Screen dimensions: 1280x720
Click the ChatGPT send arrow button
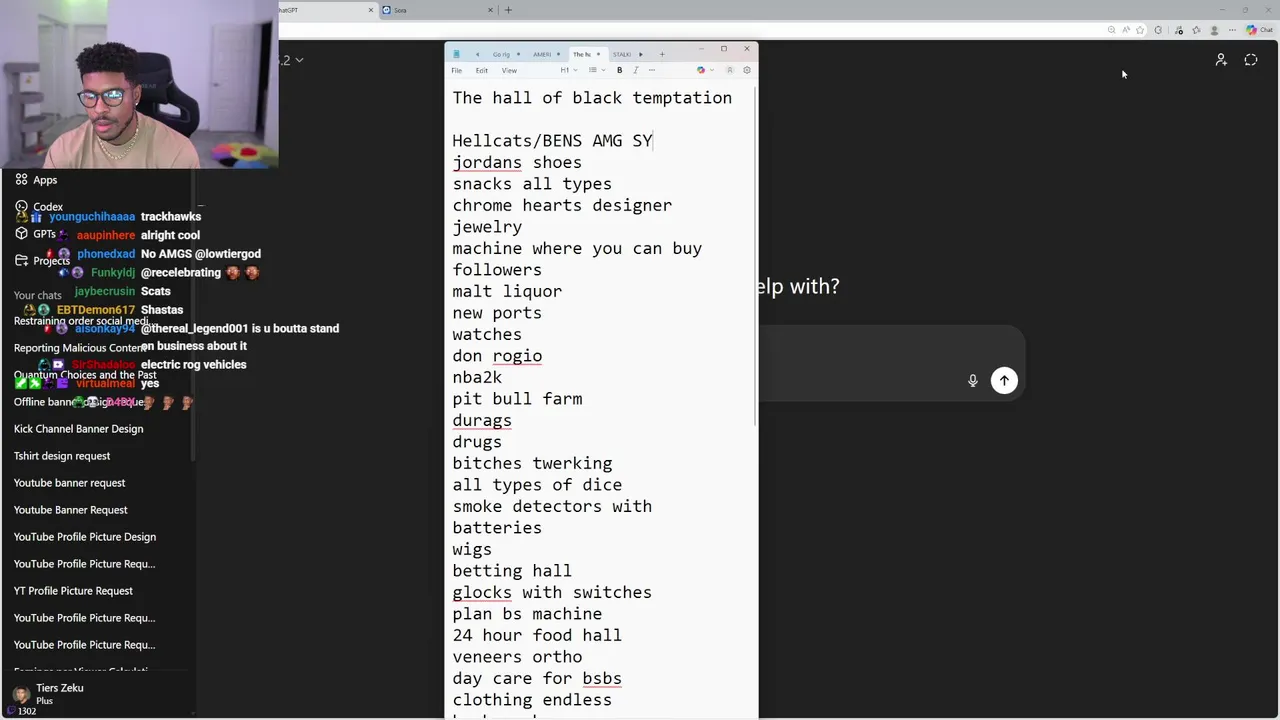pyautogui.click(x=1004, y=380)
